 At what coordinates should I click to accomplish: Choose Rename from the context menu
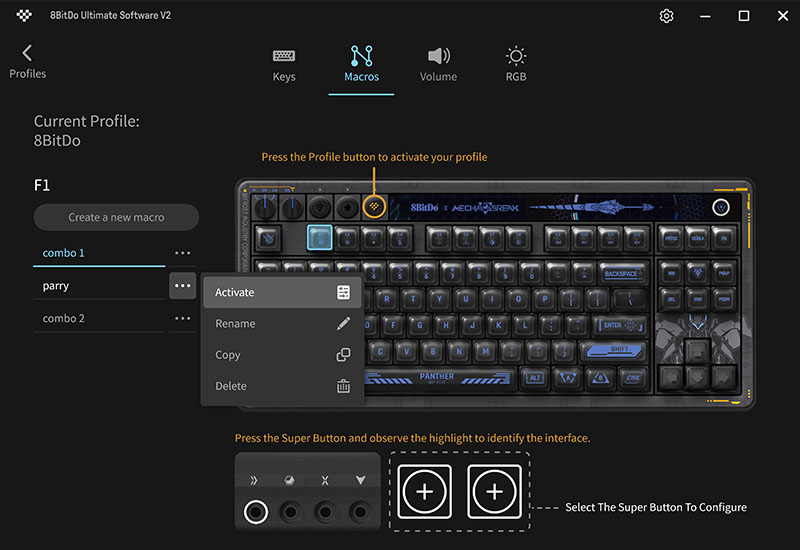[x=282, y=323]
